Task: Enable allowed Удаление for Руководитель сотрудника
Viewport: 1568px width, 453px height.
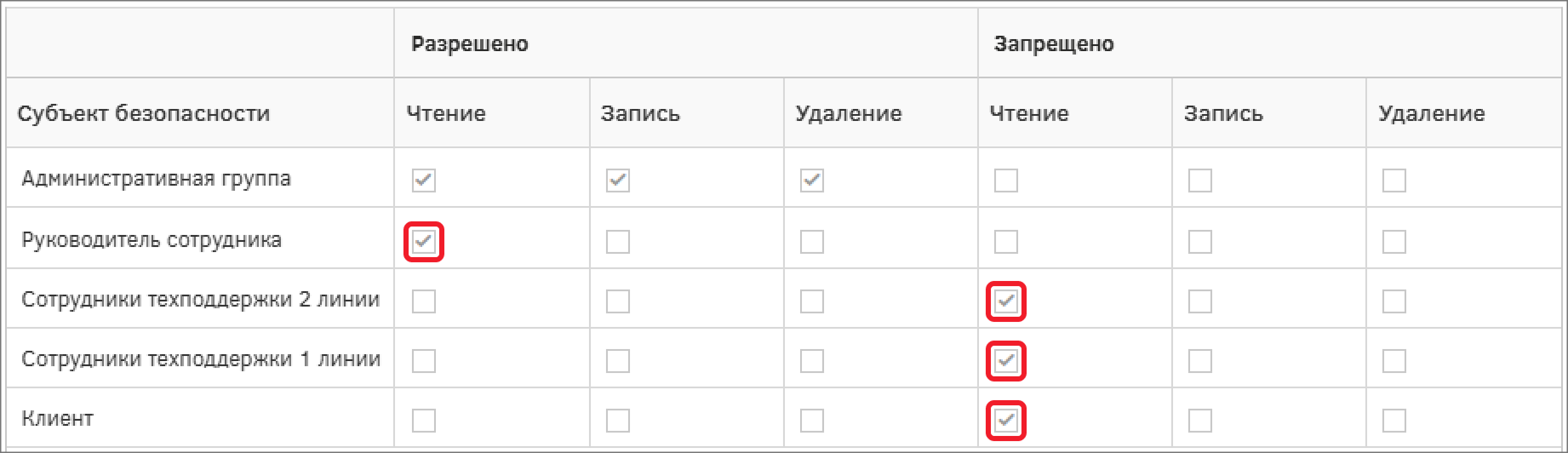Action: (812, 242)
